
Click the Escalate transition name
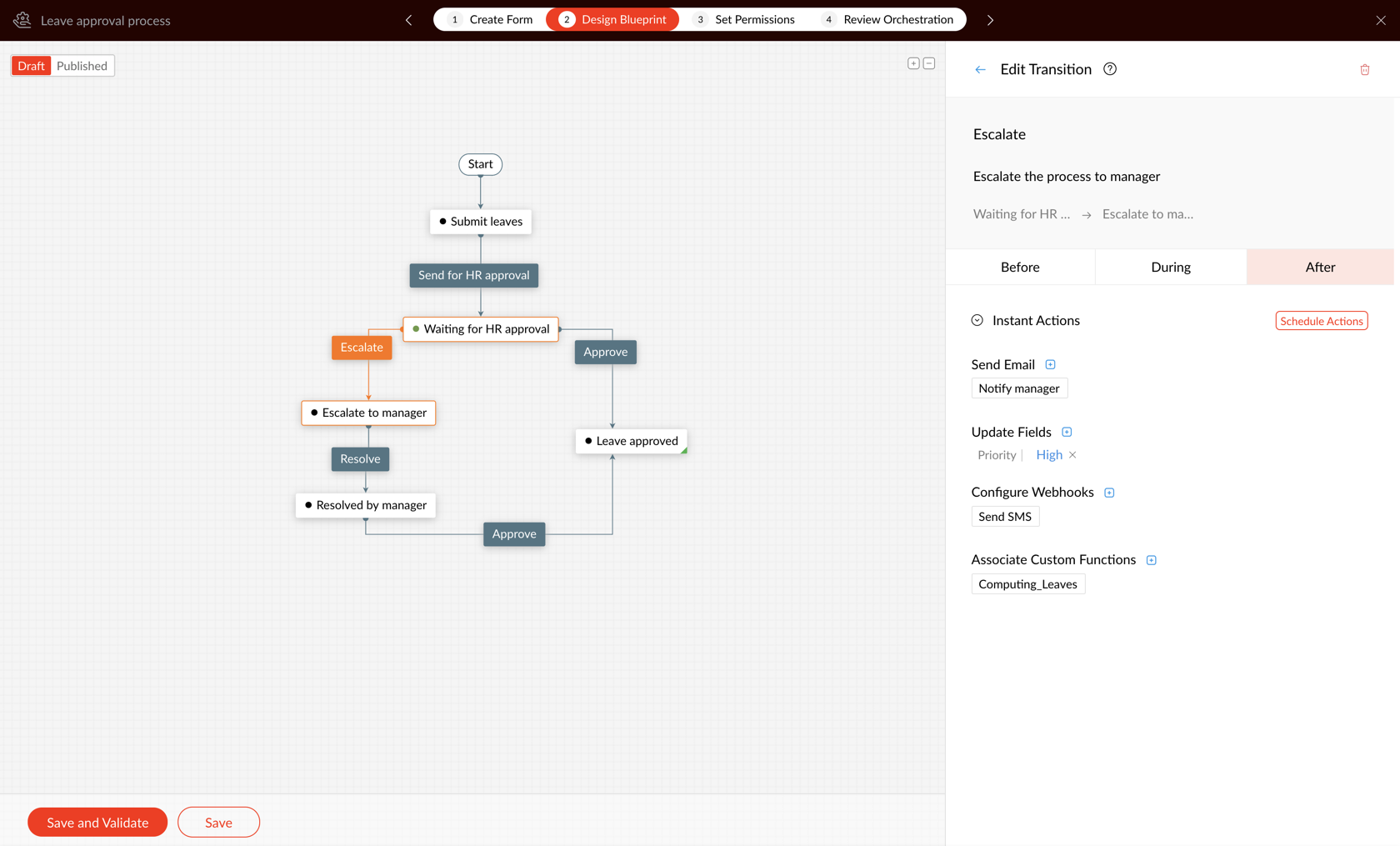click(999, 135)
